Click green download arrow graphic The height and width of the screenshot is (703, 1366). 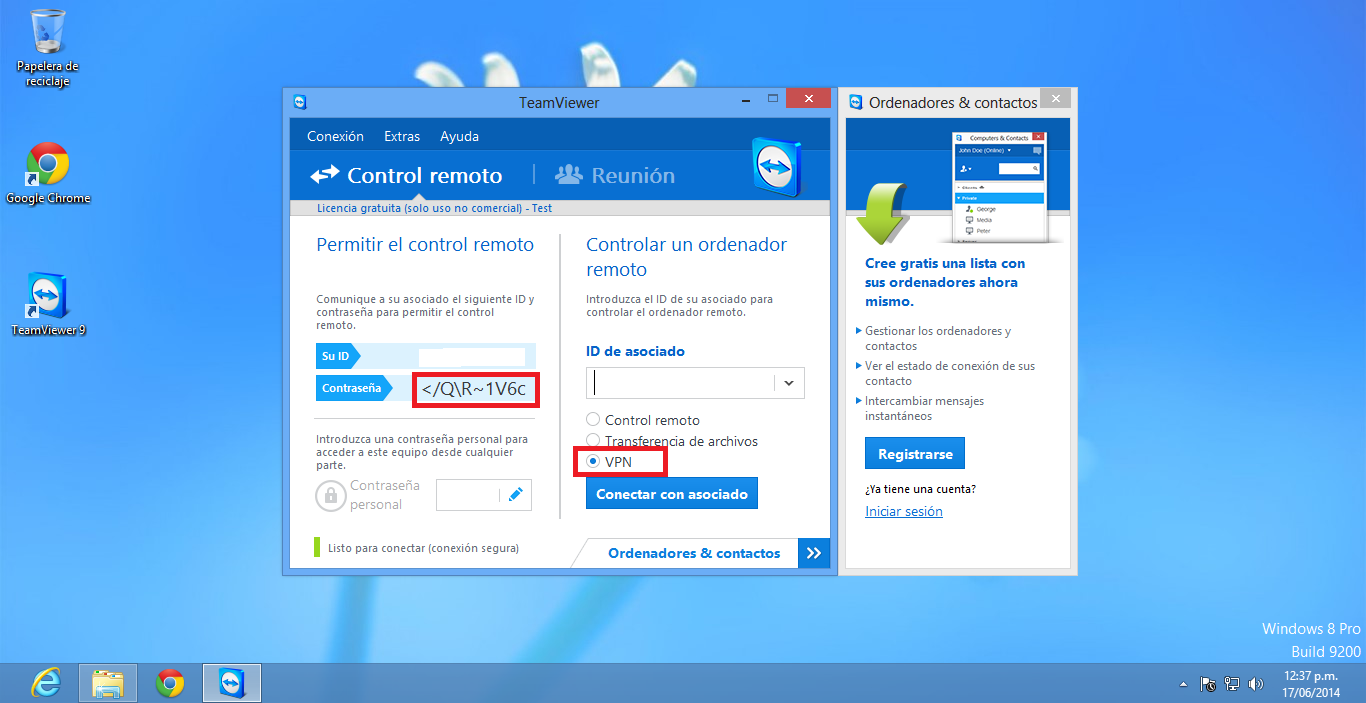(881, 213)
